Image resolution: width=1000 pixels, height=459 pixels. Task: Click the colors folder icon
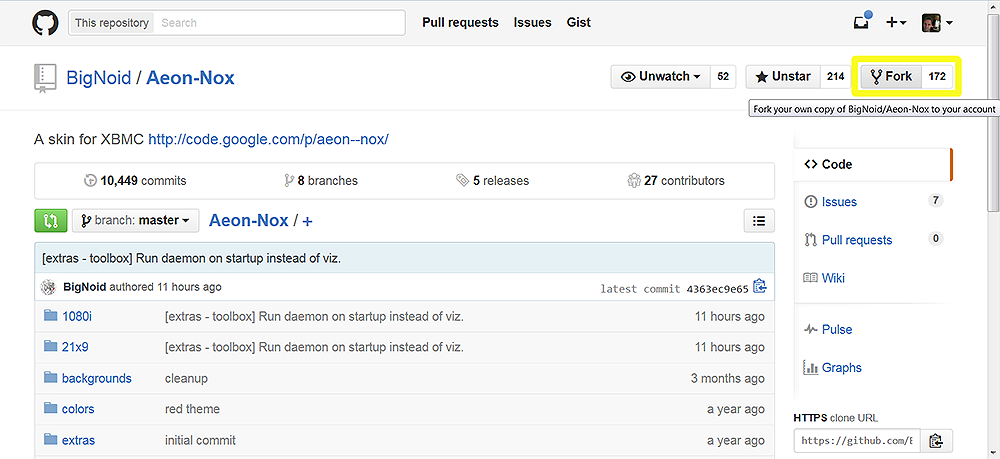51,408
